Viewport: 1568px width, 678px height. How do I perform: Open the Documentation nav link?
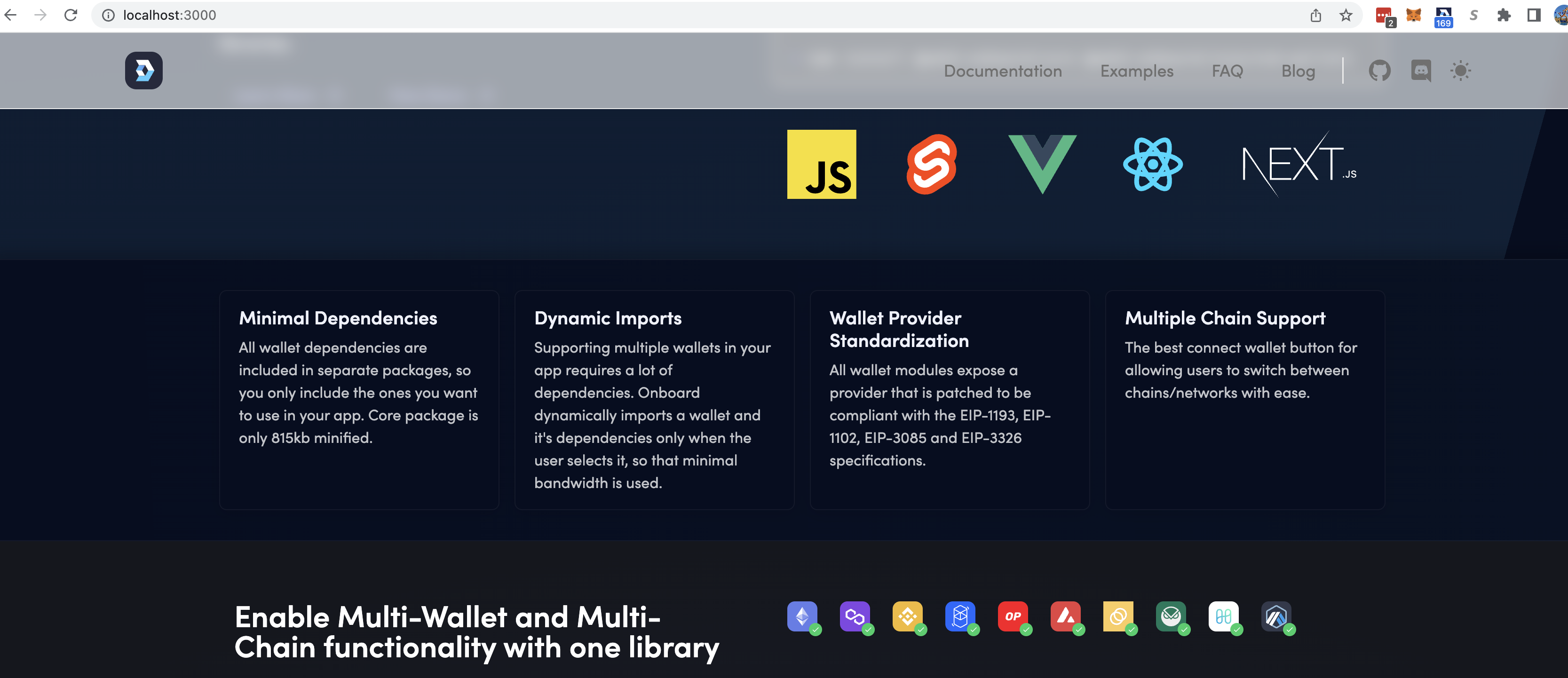1003,71
